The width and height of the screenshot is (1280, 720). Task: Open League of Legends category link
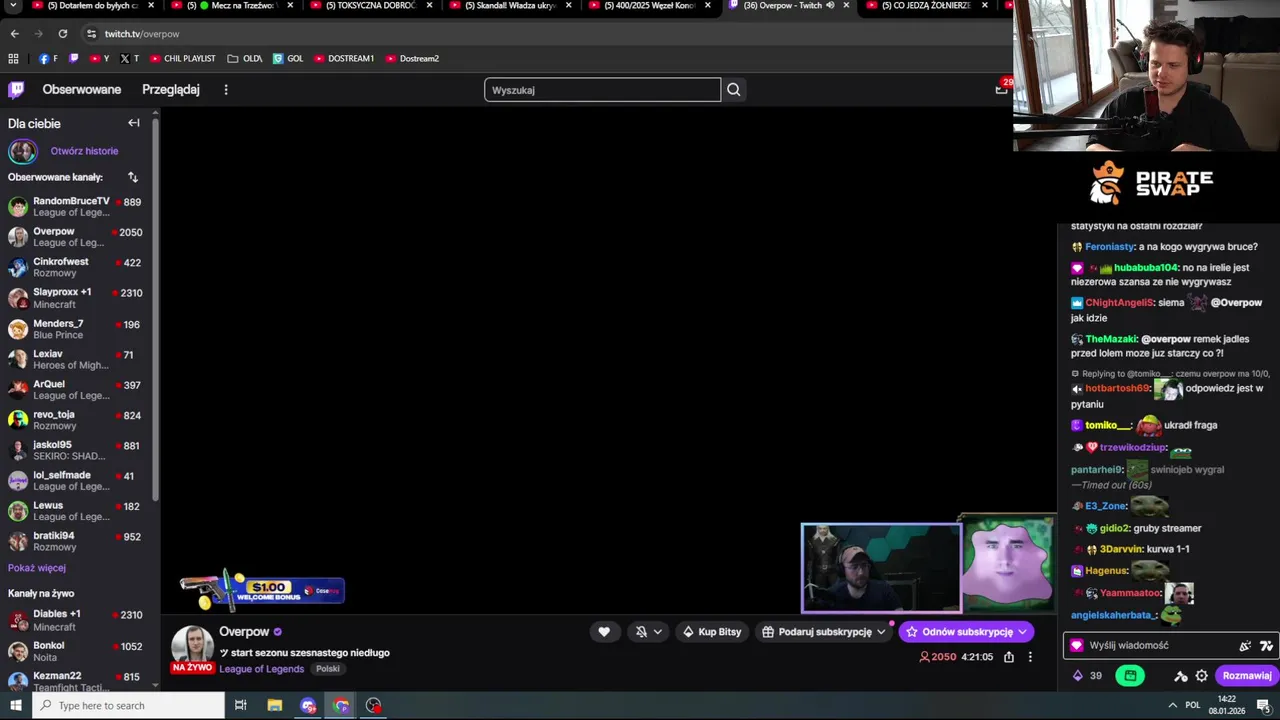click(262, 669)
